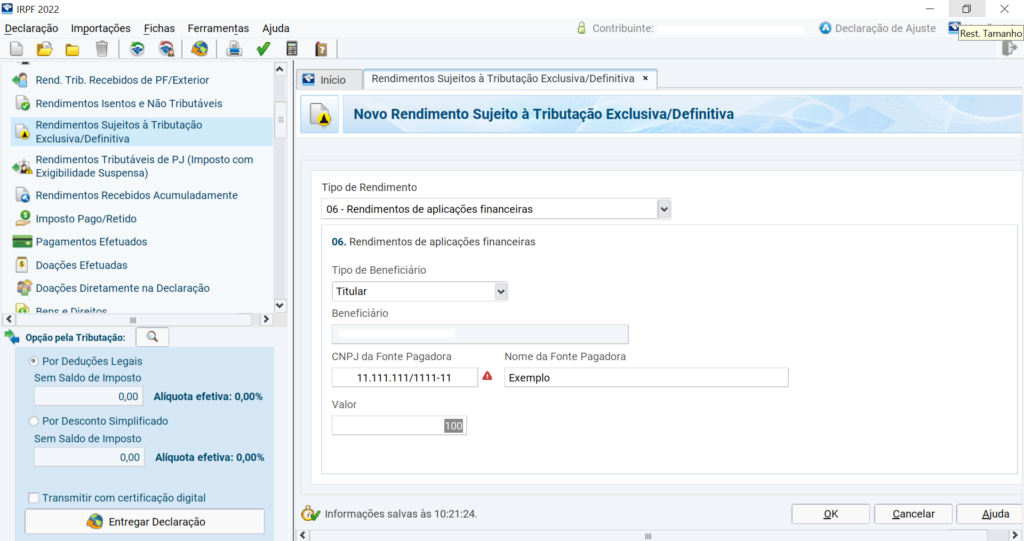Open the Declaração menu
The width and height of the screenshot is (1024, 541).
pyautogui.click(x=31, y=28)
